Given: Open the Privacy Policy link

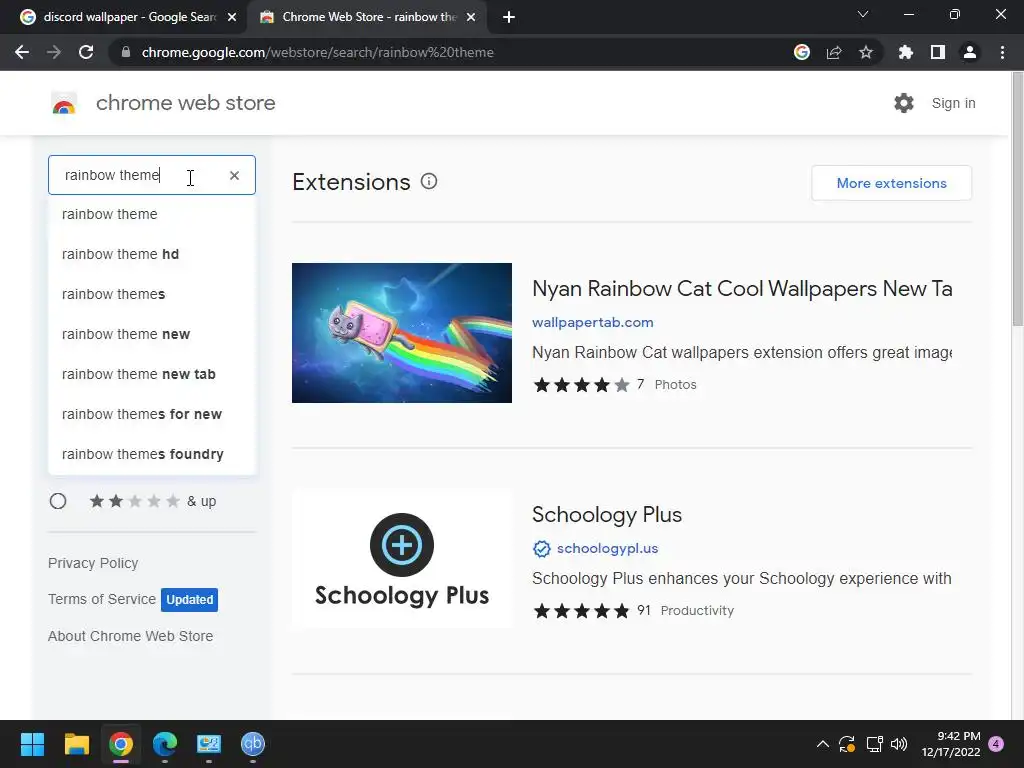Looking at the screenshot, I should [93, 563].
